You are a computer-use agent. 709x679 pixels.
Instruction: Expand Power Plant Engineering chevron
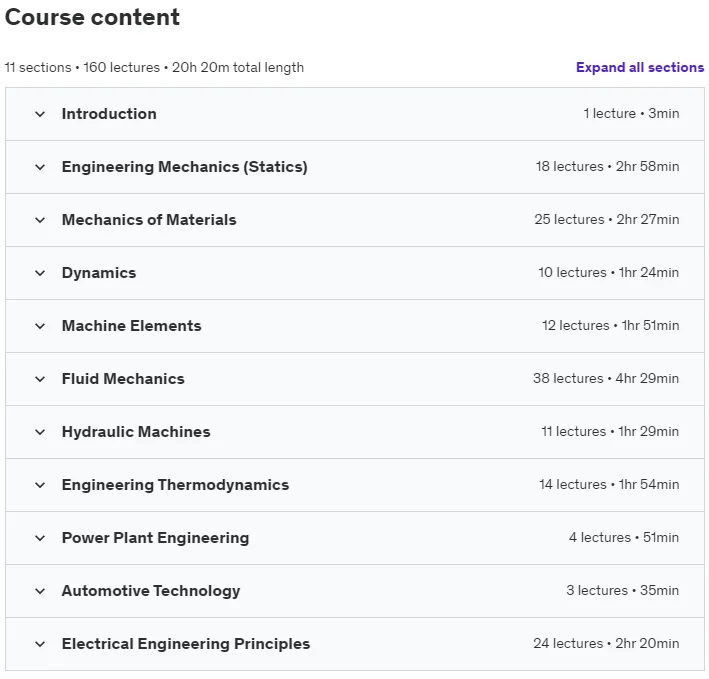tap(40, 538)
